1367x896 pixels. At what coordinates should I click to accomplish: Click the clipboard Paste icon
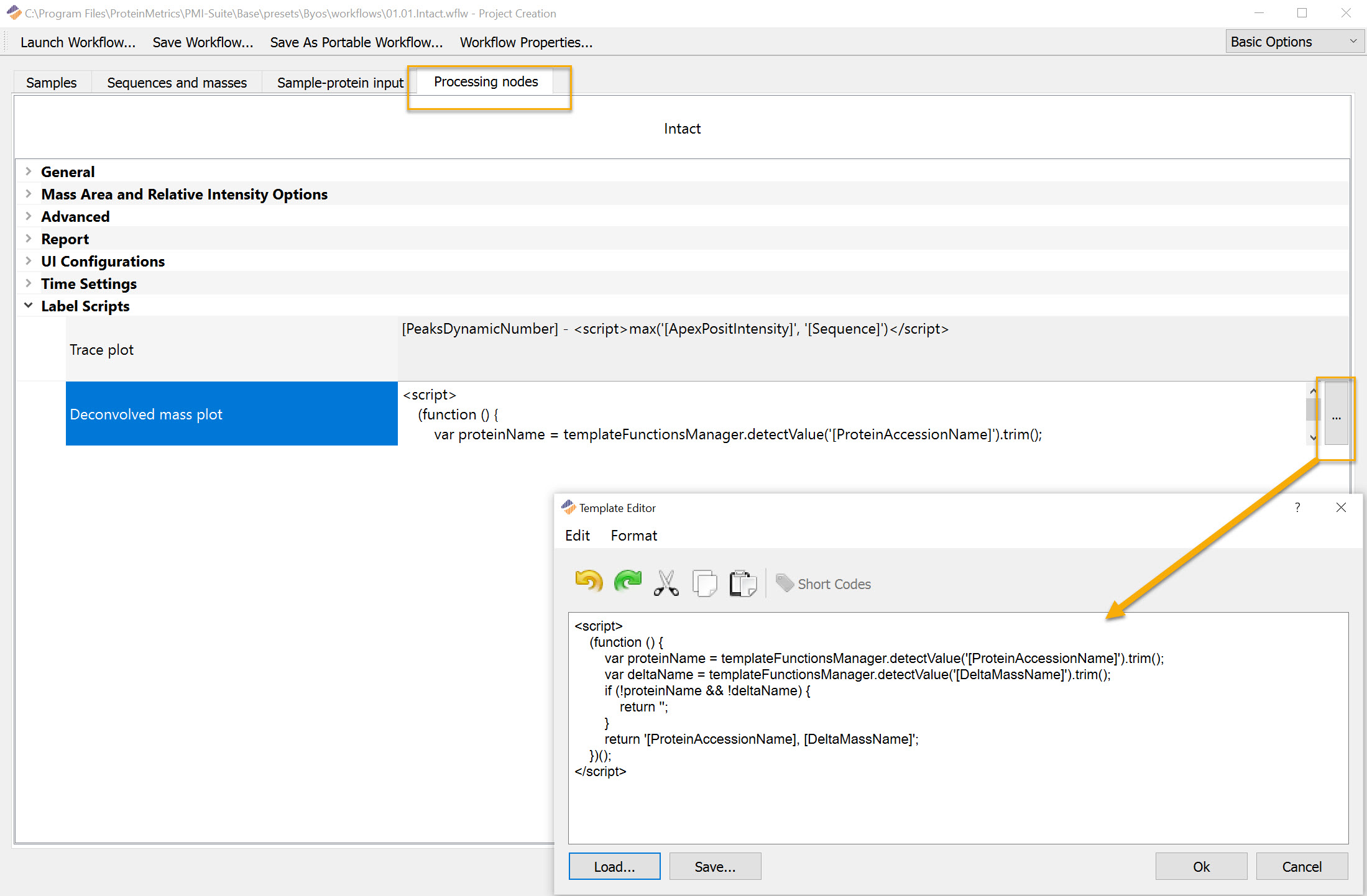(743, 583)
